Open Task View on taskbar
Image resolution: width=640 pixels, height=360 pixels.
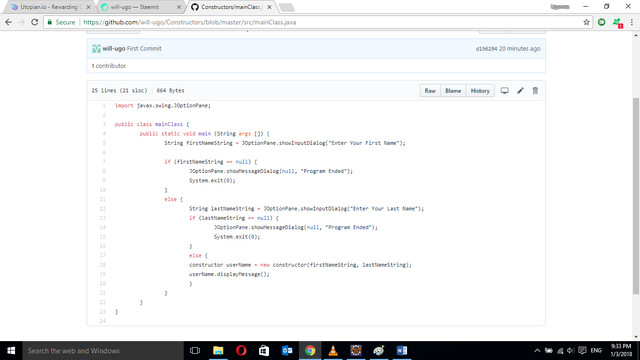(195, 351)
